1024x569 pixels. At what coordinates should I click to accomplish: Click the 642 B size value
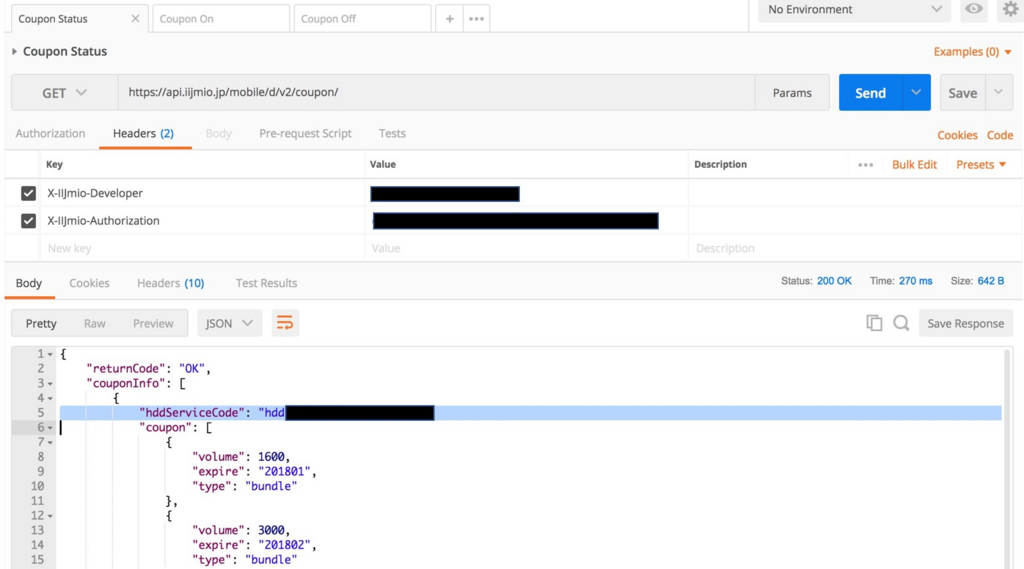click(x=991, y=281)
